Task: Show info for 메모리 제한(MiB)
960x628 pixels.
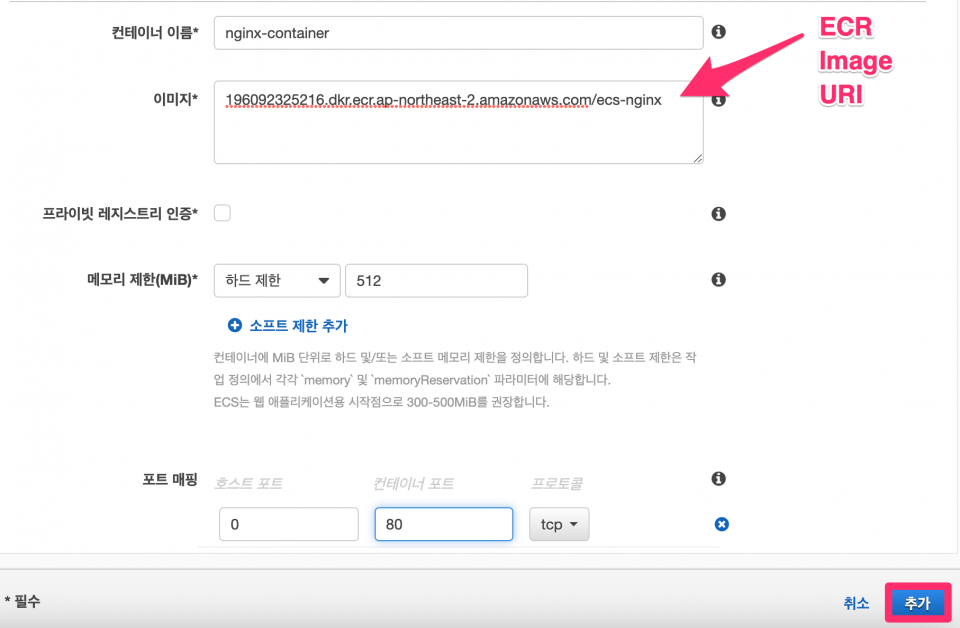Action: tap(719, 280)
